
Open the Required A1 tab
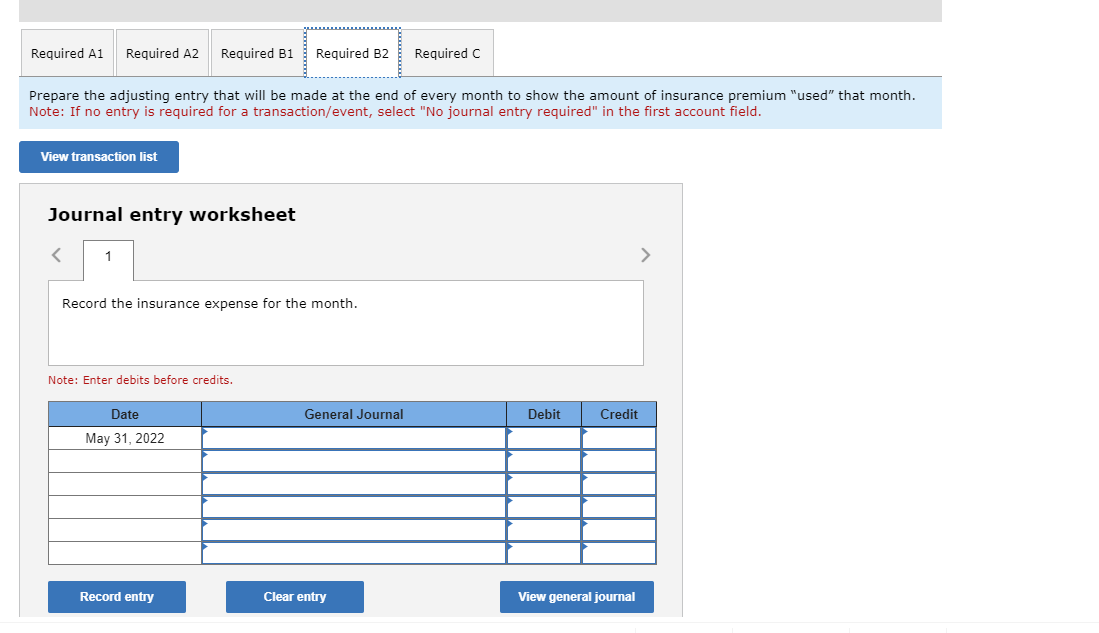pos(67,53)
